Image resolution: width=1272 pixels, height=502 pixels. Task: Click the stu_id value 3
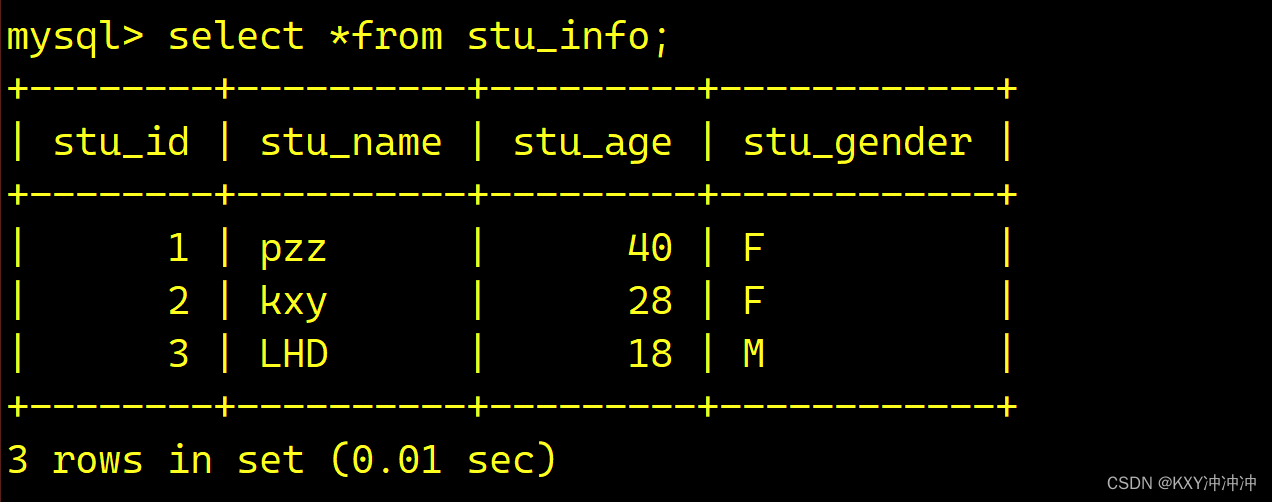[178, 354]
